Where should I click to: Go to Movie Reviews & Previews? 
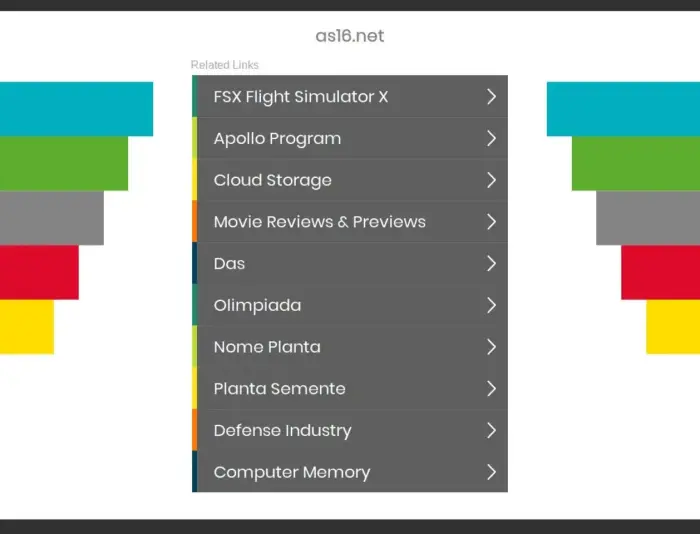coord(319,222)
